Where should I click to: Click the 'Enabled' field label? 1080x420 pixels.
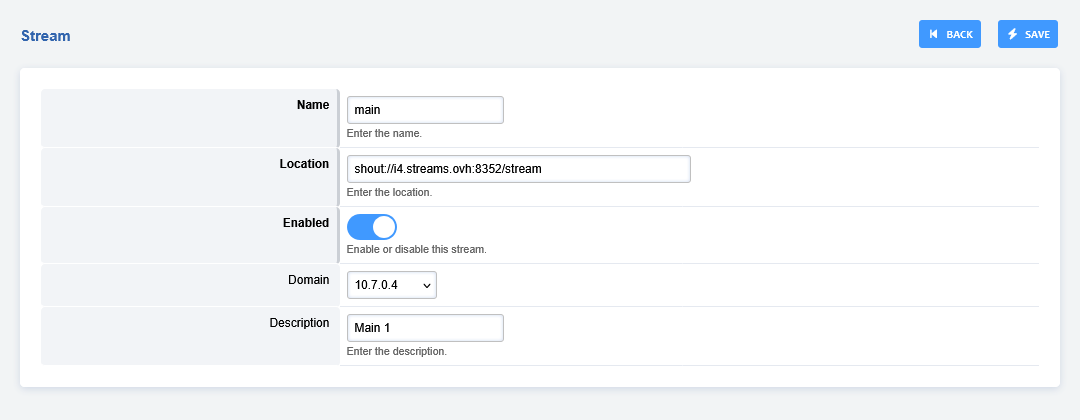click(306, 223)
